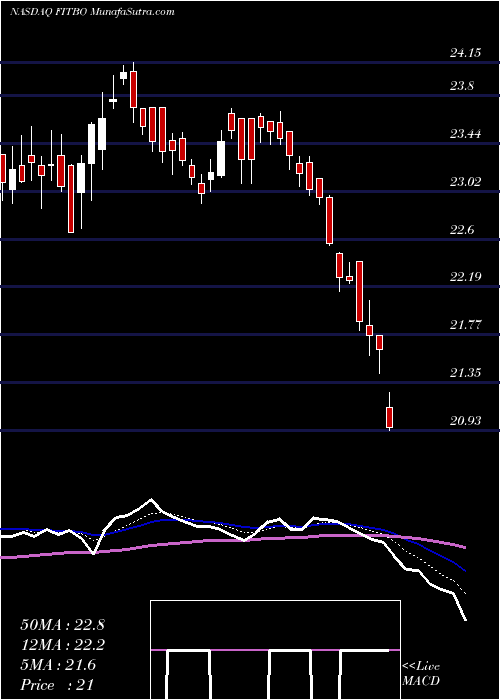500x700 pixels.
Task: Click the Price : 21 readout
Action: (x=57, y=684)
